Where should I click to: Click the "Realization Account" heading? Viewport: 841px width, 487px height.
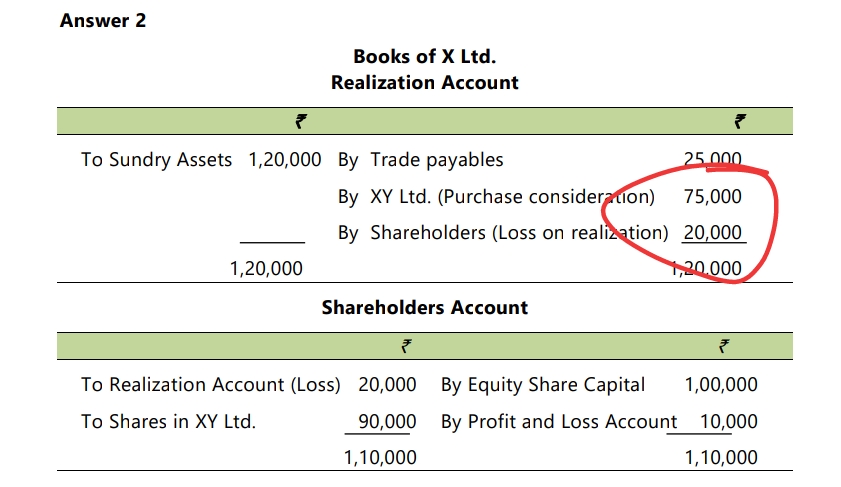[x=425, y=82]
